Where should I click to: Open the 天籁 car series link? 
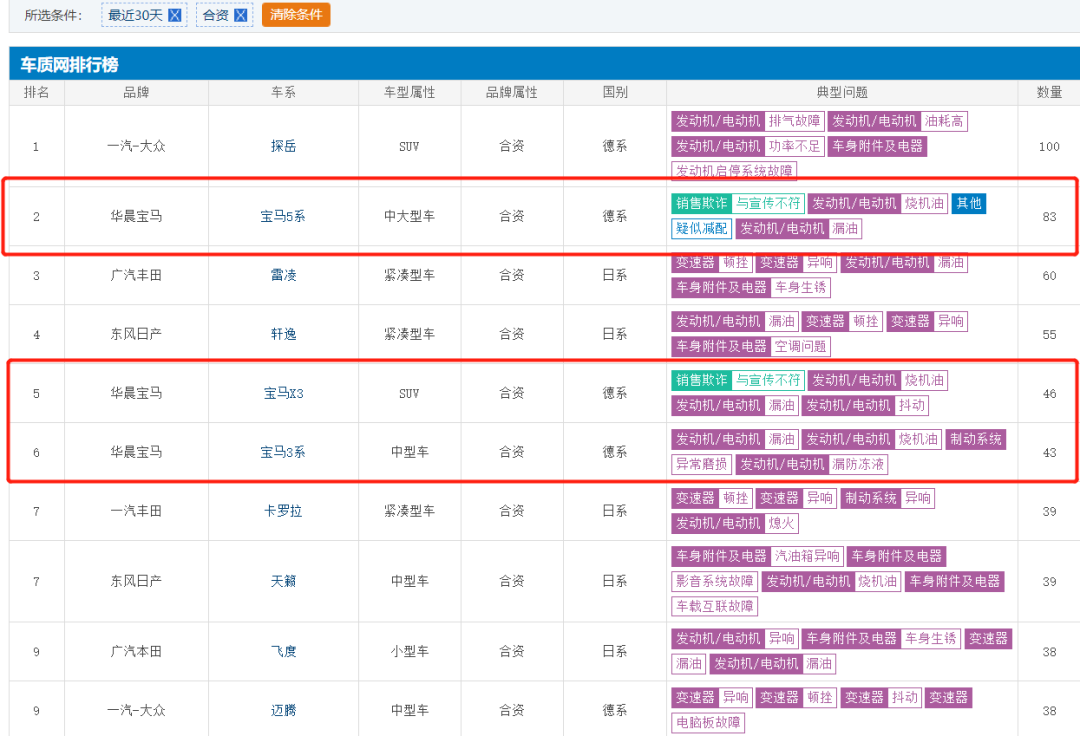pyautogui.click(x=283, y=581)
